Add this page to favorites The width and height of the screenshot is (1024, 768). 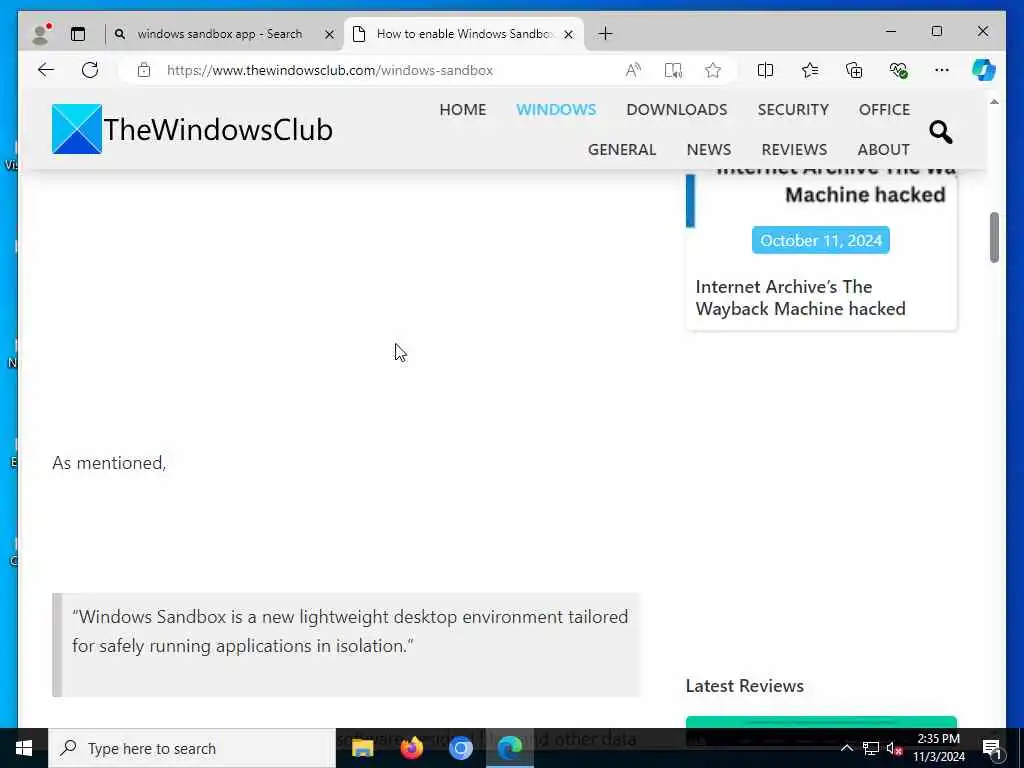point(712,70)
